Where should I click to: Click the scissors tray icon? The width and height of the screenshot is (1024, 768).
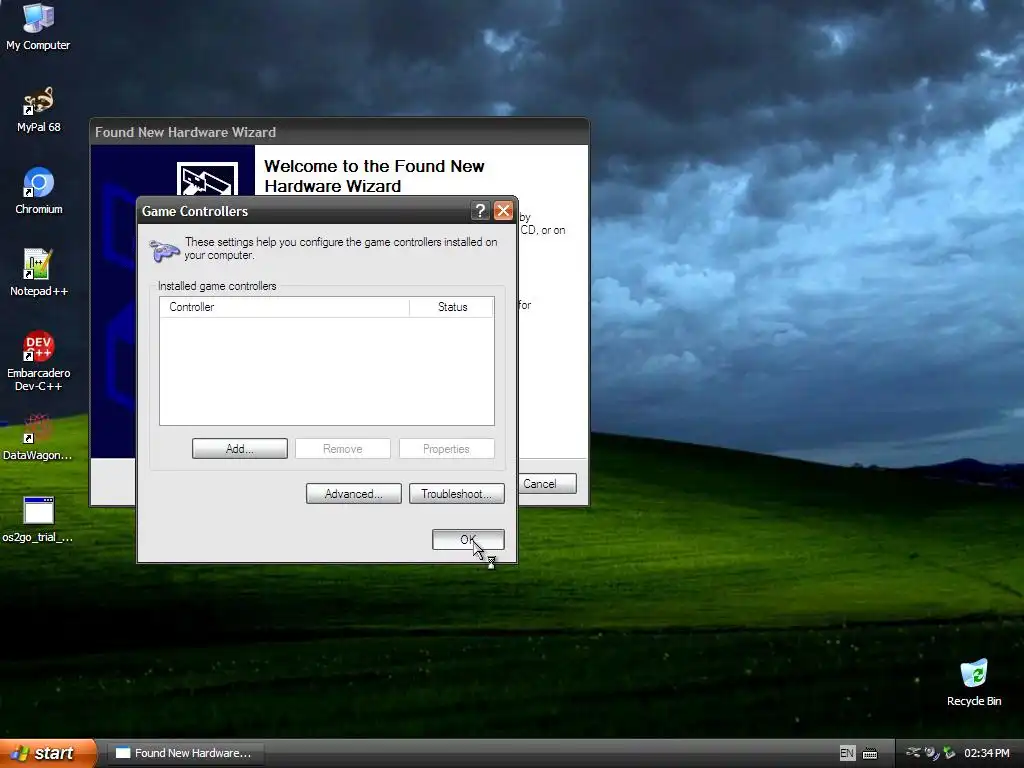[913, 753]
